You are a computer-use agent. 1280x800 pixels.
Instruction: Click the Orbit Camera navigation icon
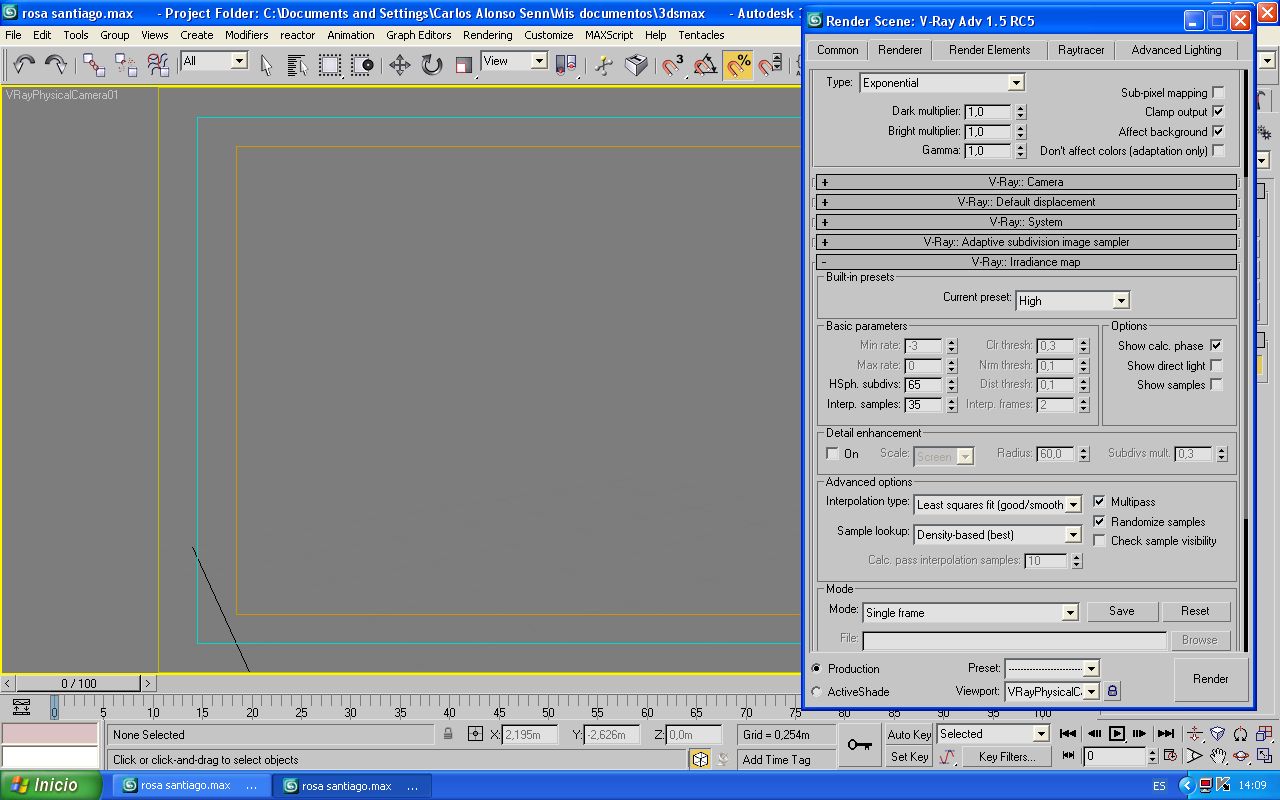pyautogui.click(x=1241, y=756)
